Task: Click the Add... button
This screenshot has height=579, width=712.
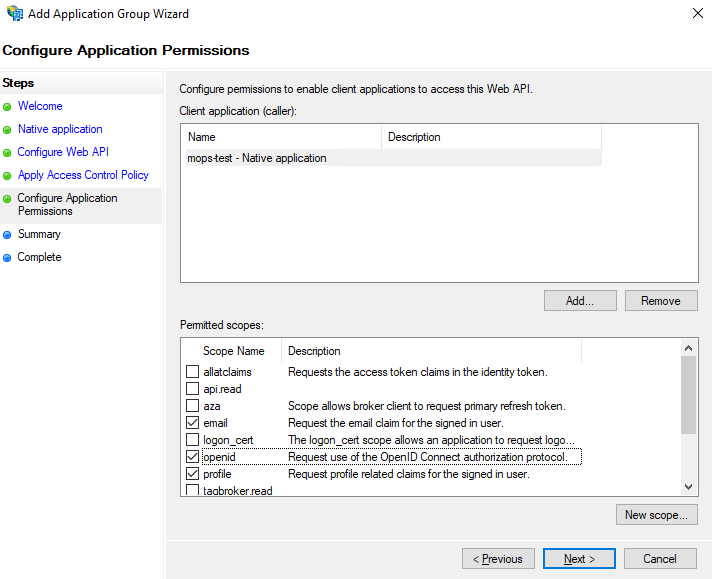Action: click(580, 300)
